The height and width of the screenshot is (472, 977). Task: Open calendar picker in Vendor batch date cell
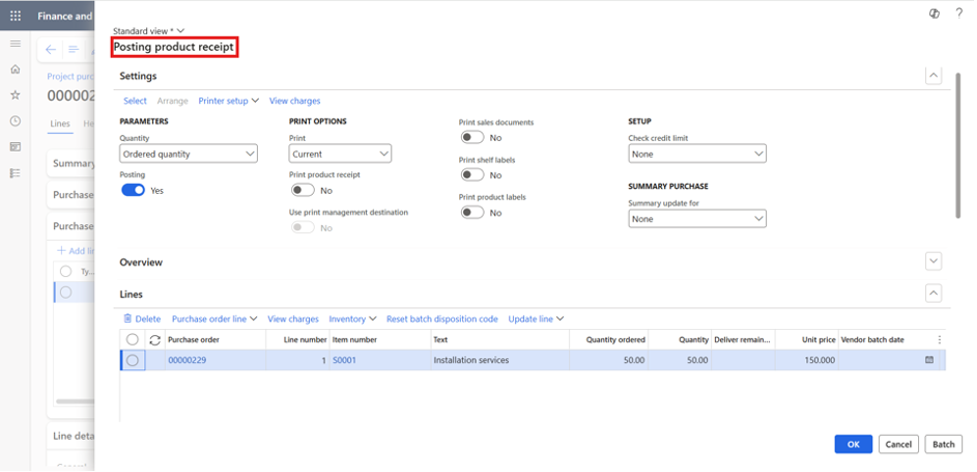pyautogui.click(x=929, y=360)
